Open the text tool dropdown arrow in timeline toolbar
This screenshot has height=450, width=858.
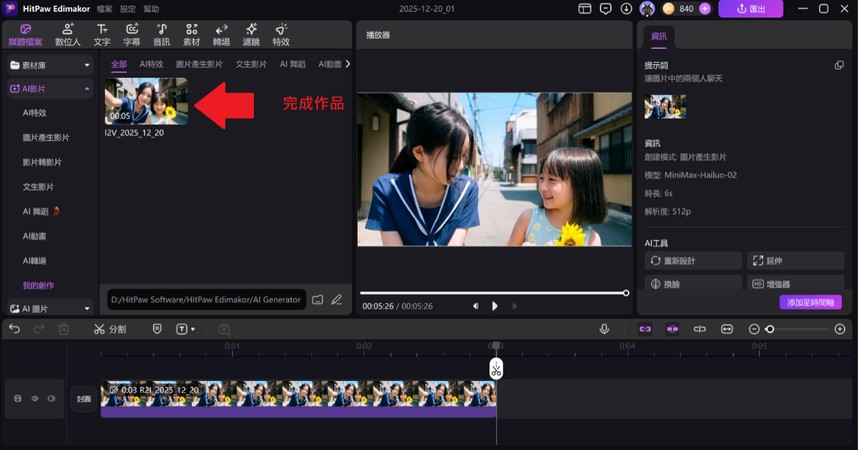point(193,329)
